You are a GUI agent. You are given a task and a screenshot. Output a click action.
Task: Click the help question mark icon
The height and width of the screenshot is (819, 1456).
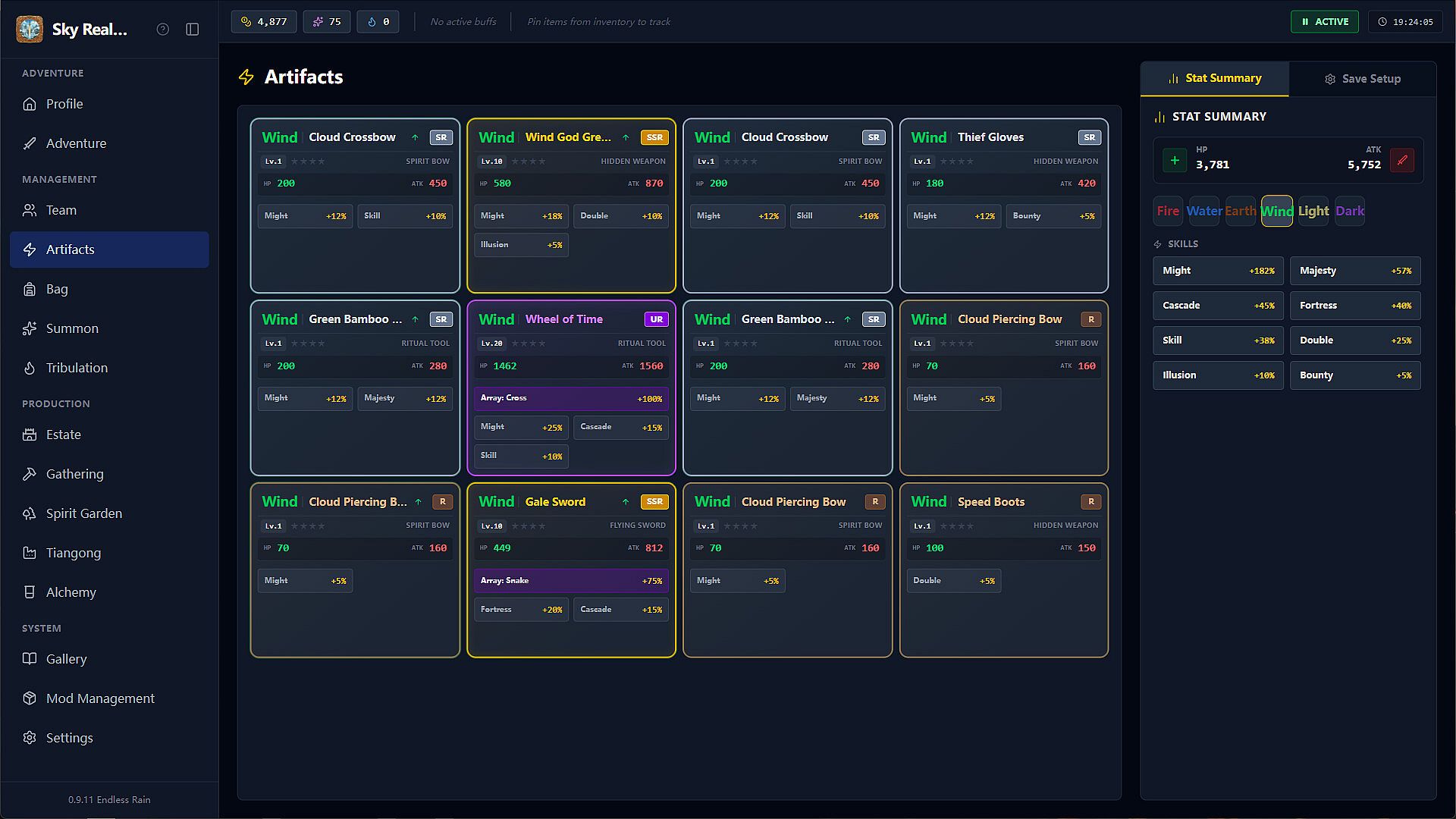pos(162,29)
